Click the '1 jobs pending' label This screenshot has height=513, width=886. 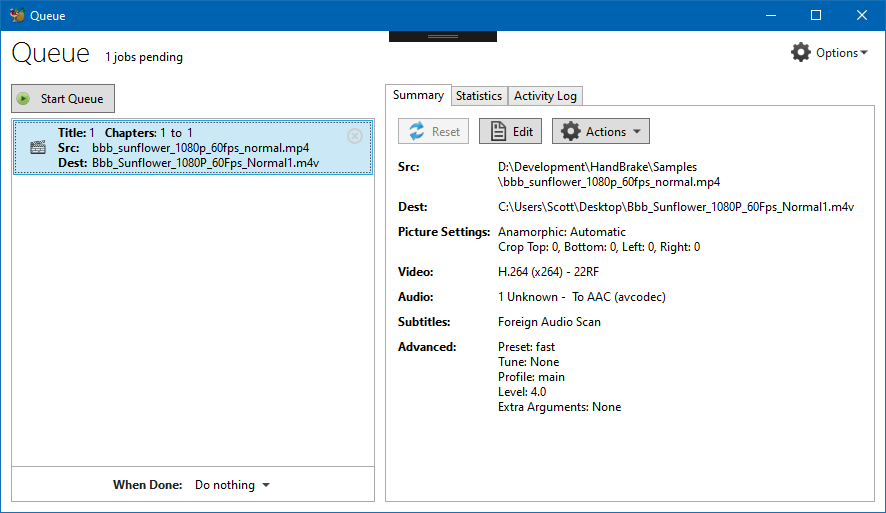144,57
